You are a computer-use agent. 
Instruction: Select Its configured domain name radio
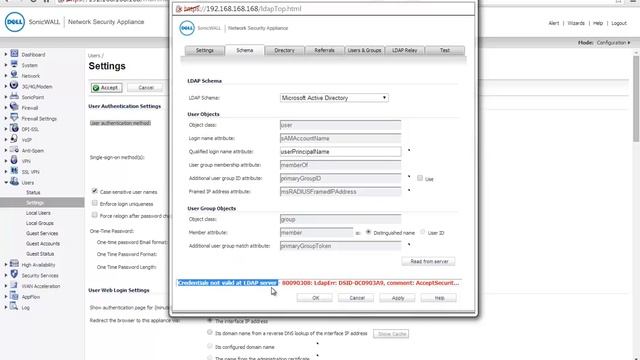210,346
